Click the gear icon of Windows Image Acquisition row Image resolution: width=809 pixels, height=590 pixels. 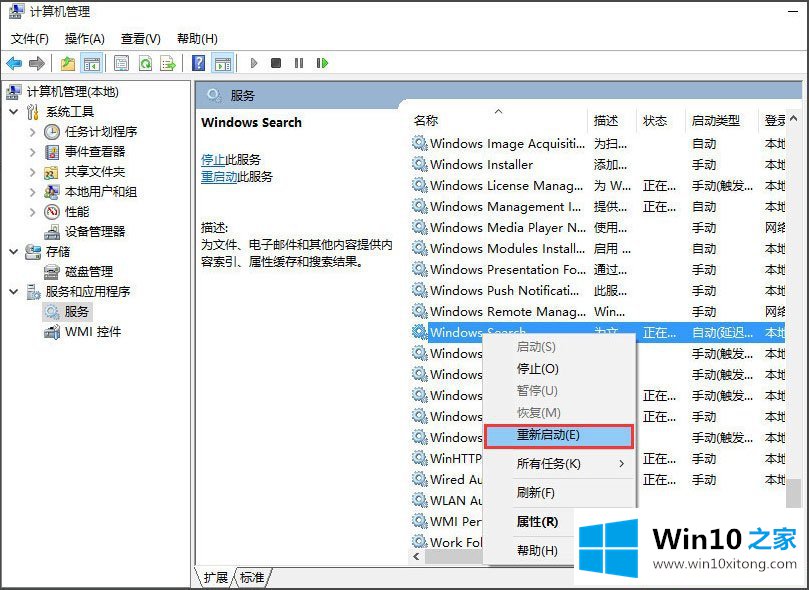(x=419, y=143)
